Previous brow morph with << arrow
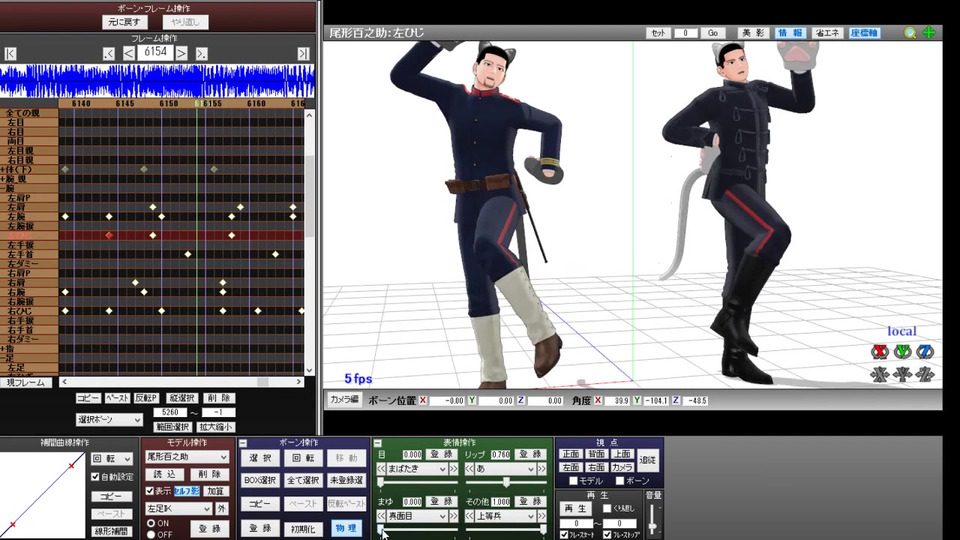Image resolution: width=960 pixels, height=540 pixels. click(x=381, y=516)
